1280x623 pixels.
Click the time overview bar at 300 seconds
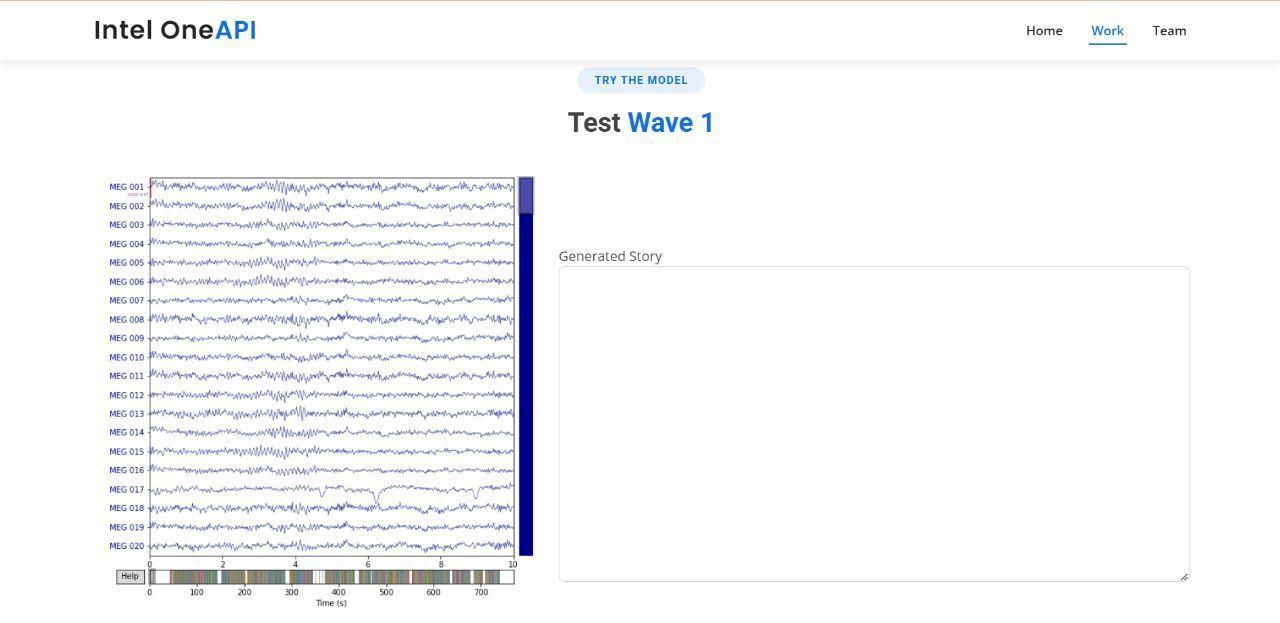(x=291, y=577)
